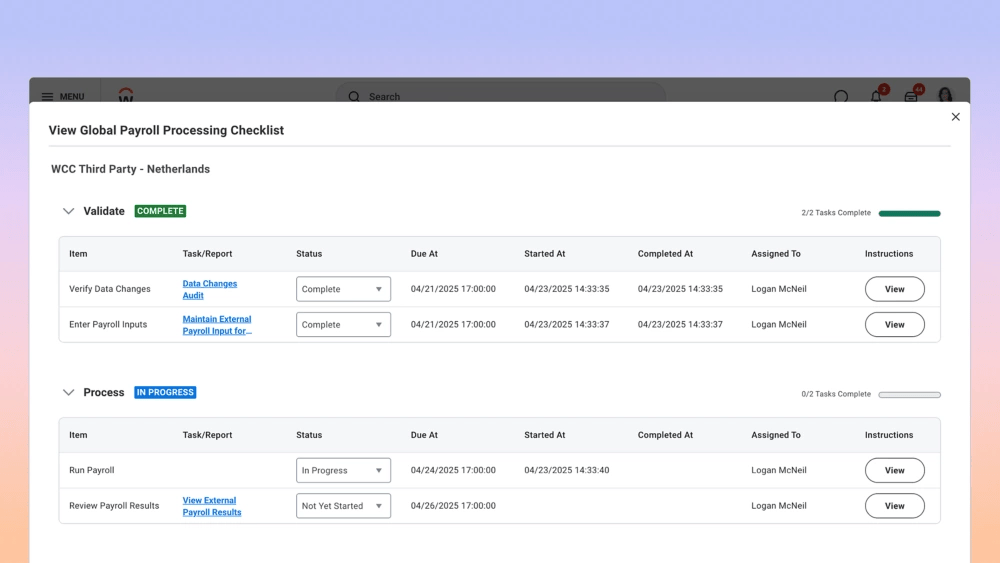Click 'View Global Payroll Processing Checklist' title

point(166,130)
